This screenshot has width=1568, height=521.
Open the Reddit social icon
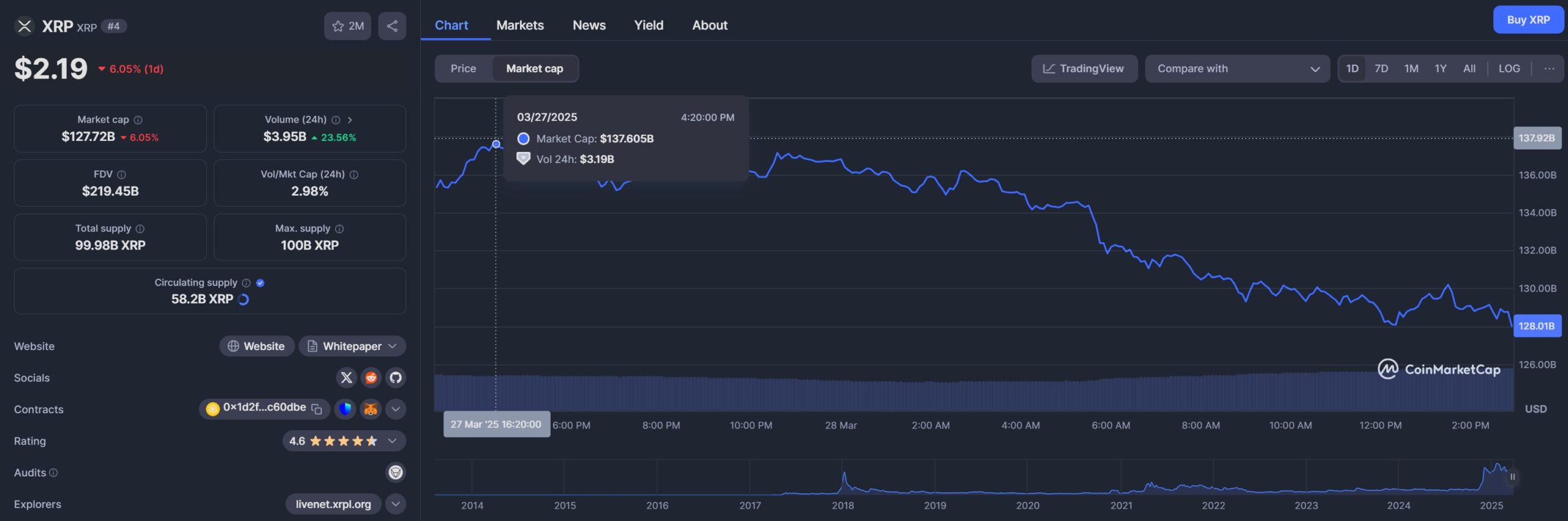371,378
